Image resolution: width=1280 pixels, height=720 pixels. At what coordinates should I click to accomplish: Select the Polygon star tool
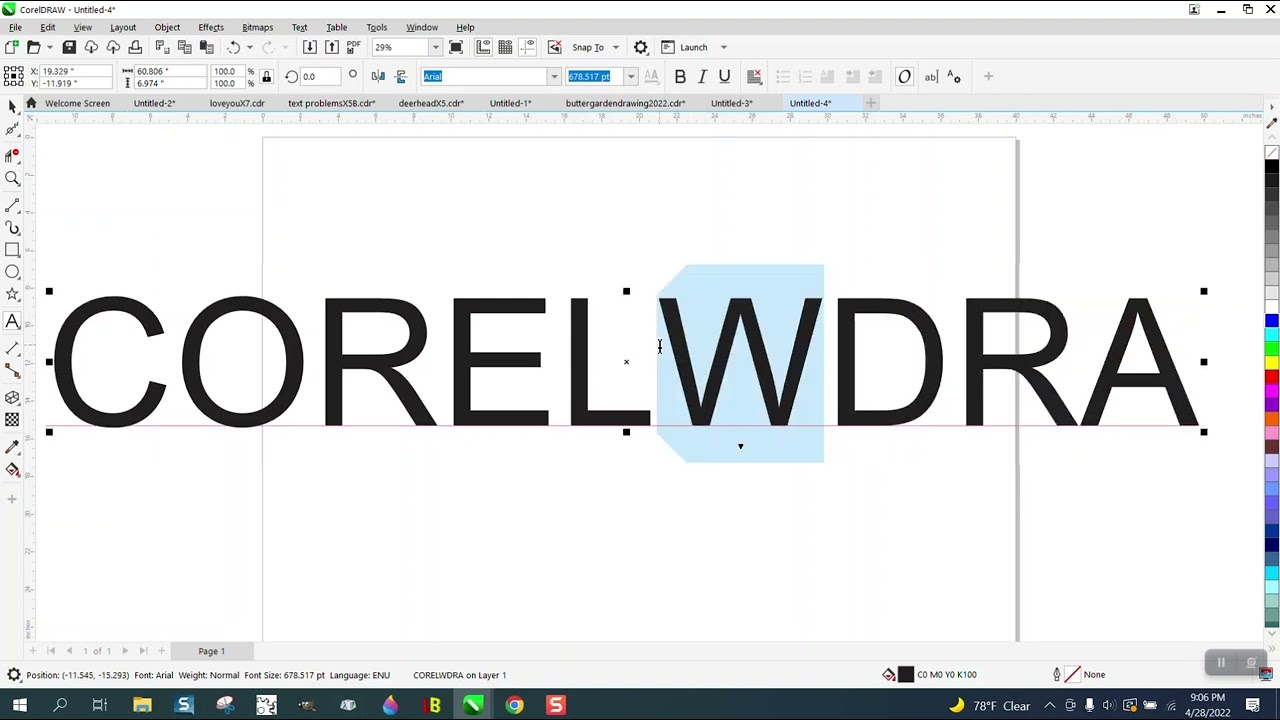12,295
